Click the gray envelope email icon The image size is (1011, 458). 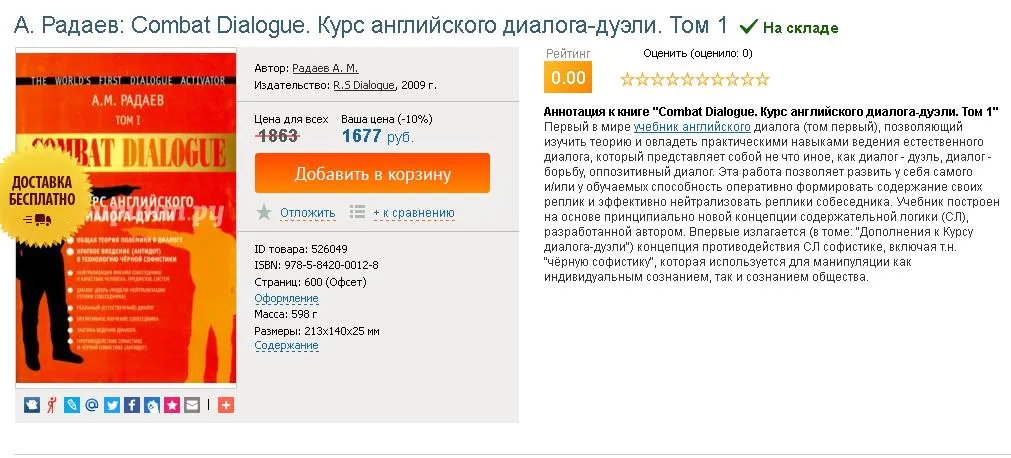coord(192,405)
